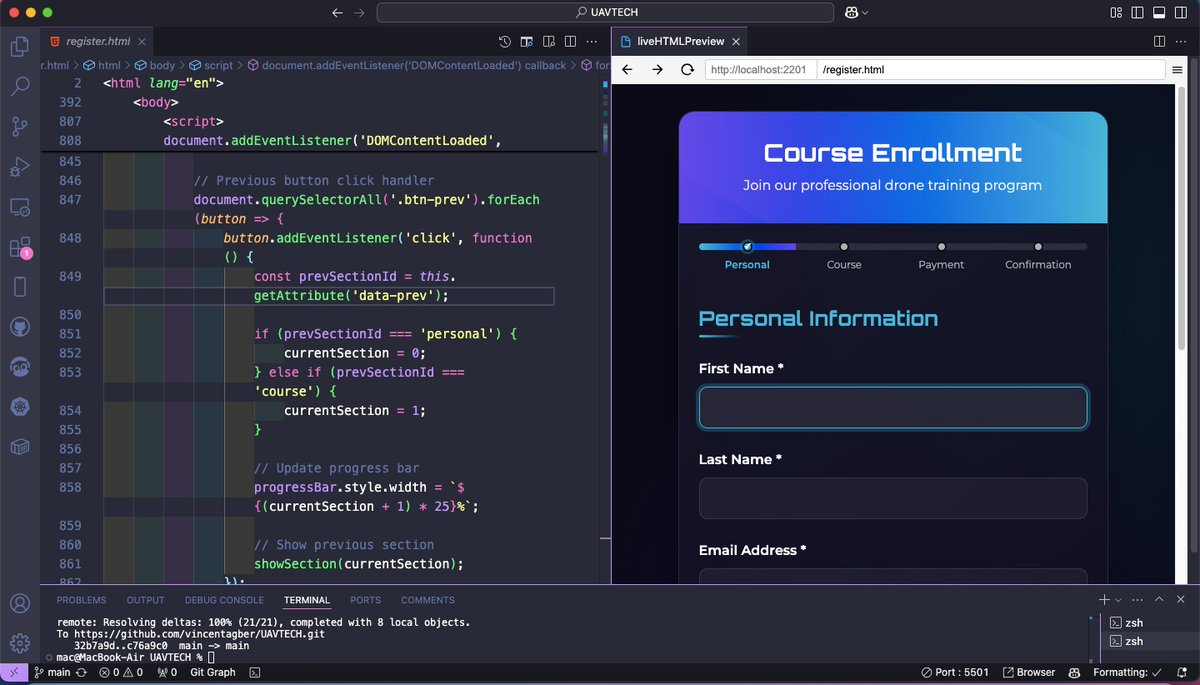Navigate back using title bar arrow
1200x685 pixels.
336,12
